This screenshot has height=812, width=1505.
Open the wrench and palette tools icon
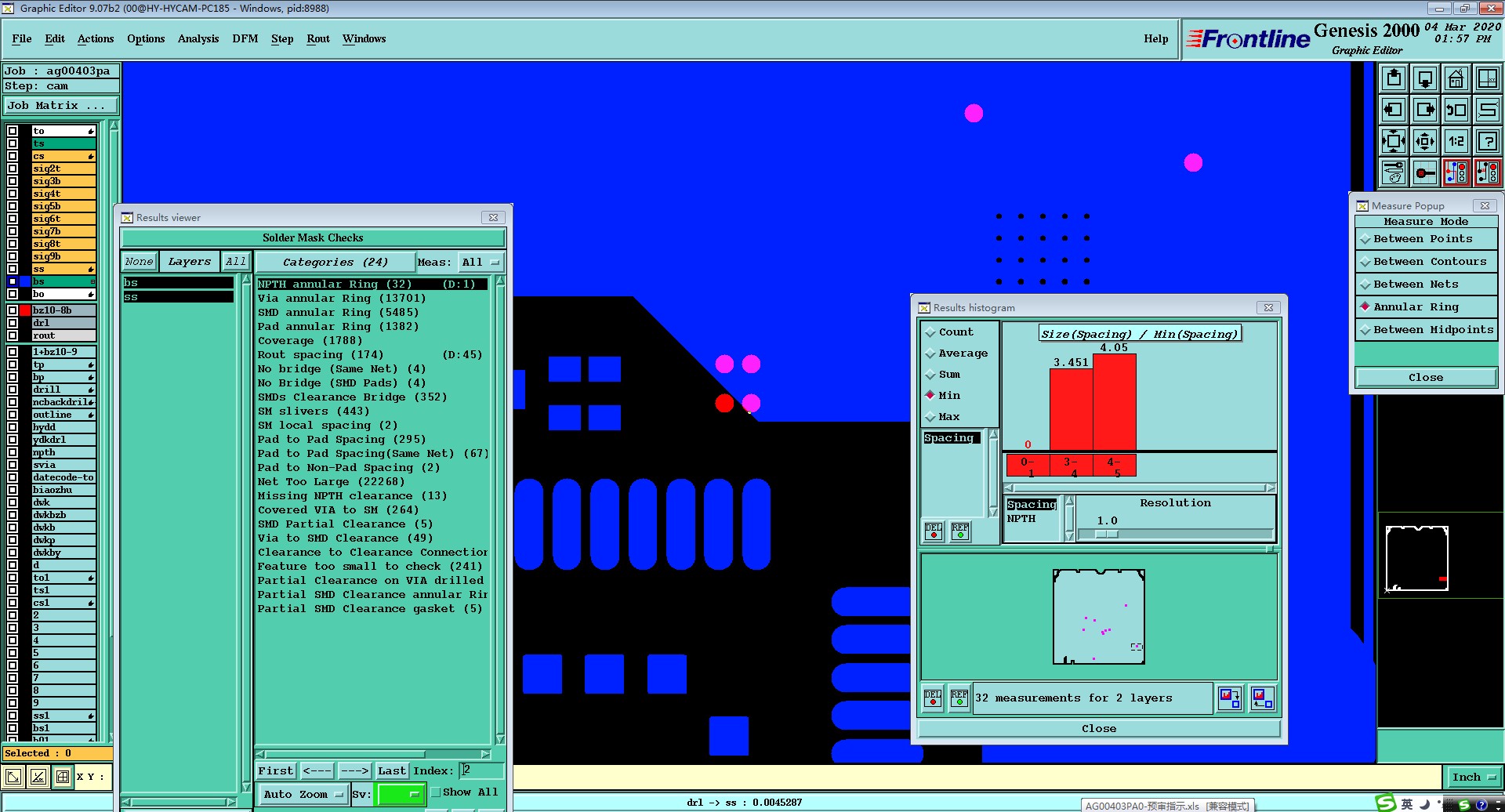point(1394,172)
